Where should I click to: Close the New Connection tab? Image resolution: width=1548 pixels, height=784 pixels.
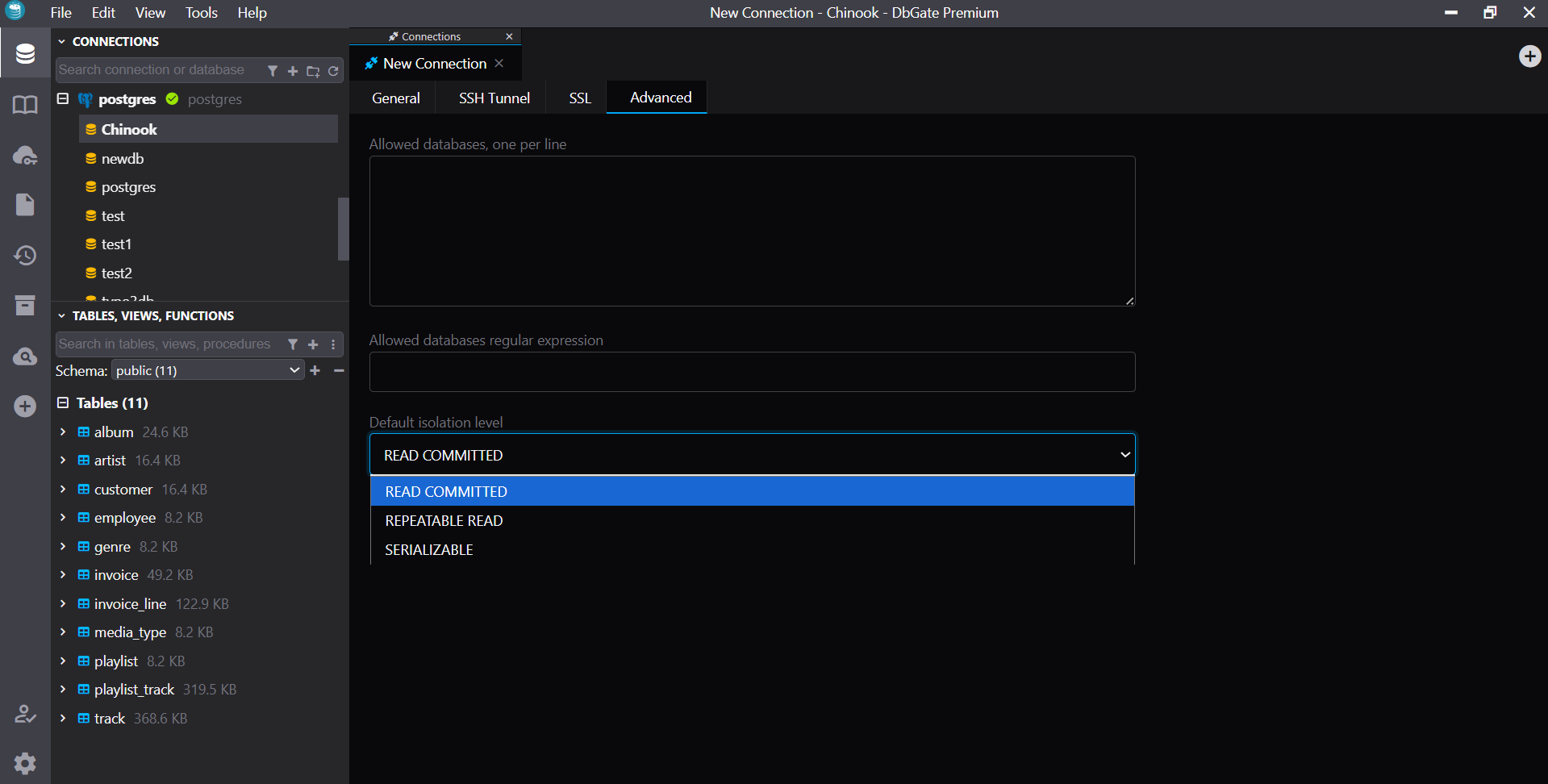[x=499, y=63]
